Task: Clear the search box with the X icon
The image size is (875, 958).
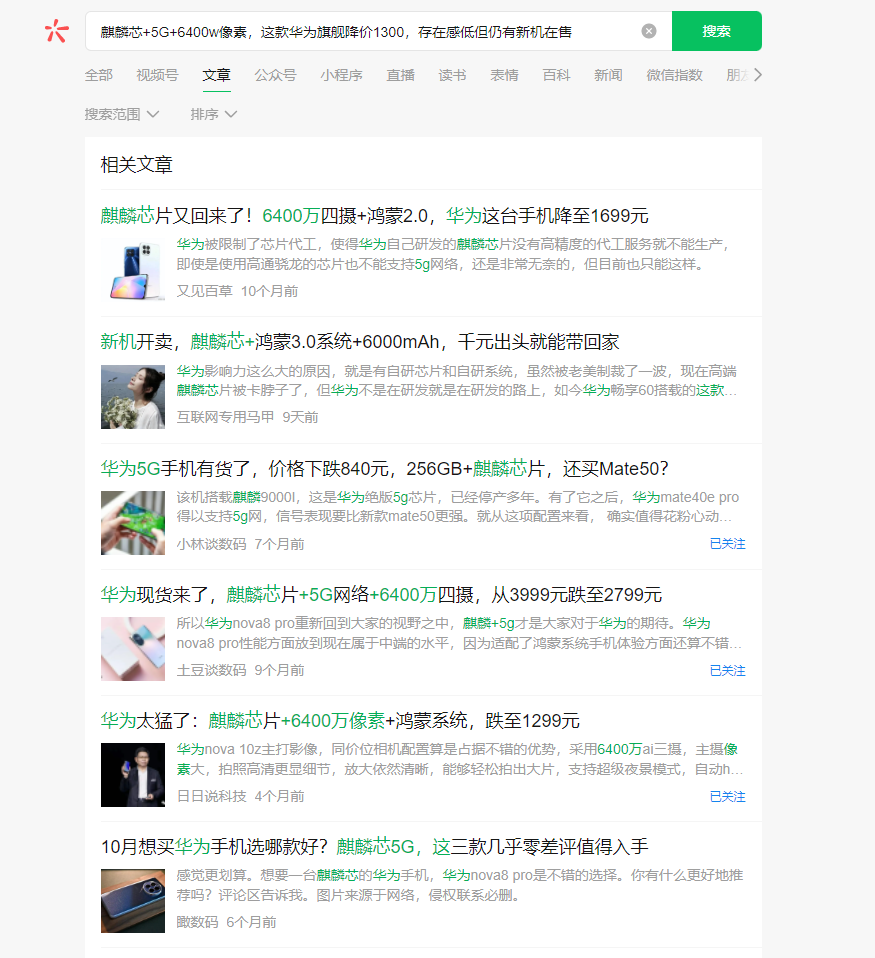Action: click(649, 31)
